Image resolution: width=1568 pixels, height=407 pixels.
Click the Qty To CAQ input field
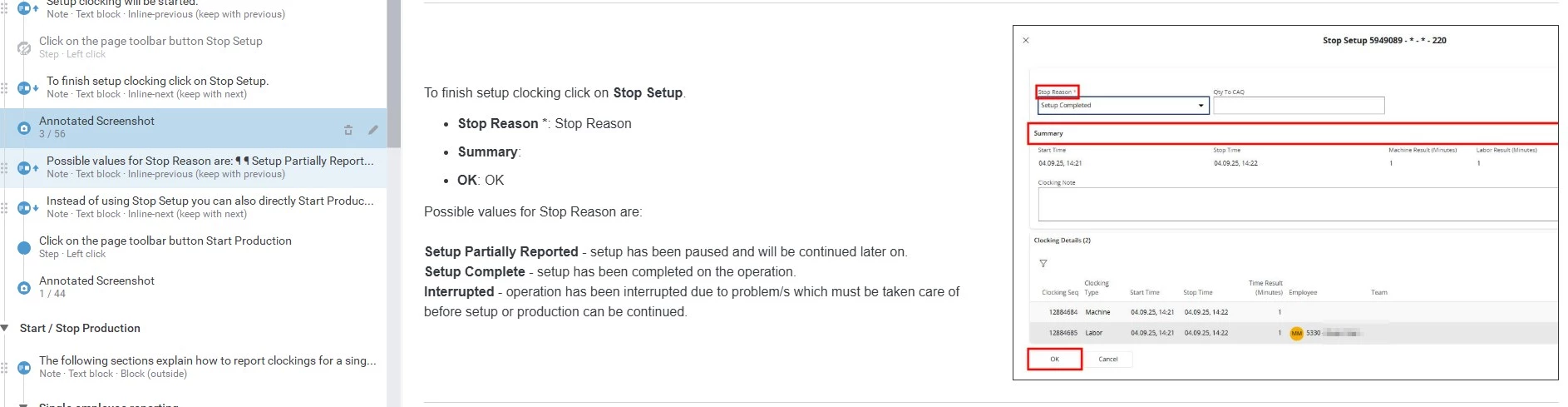[1299, 106]
